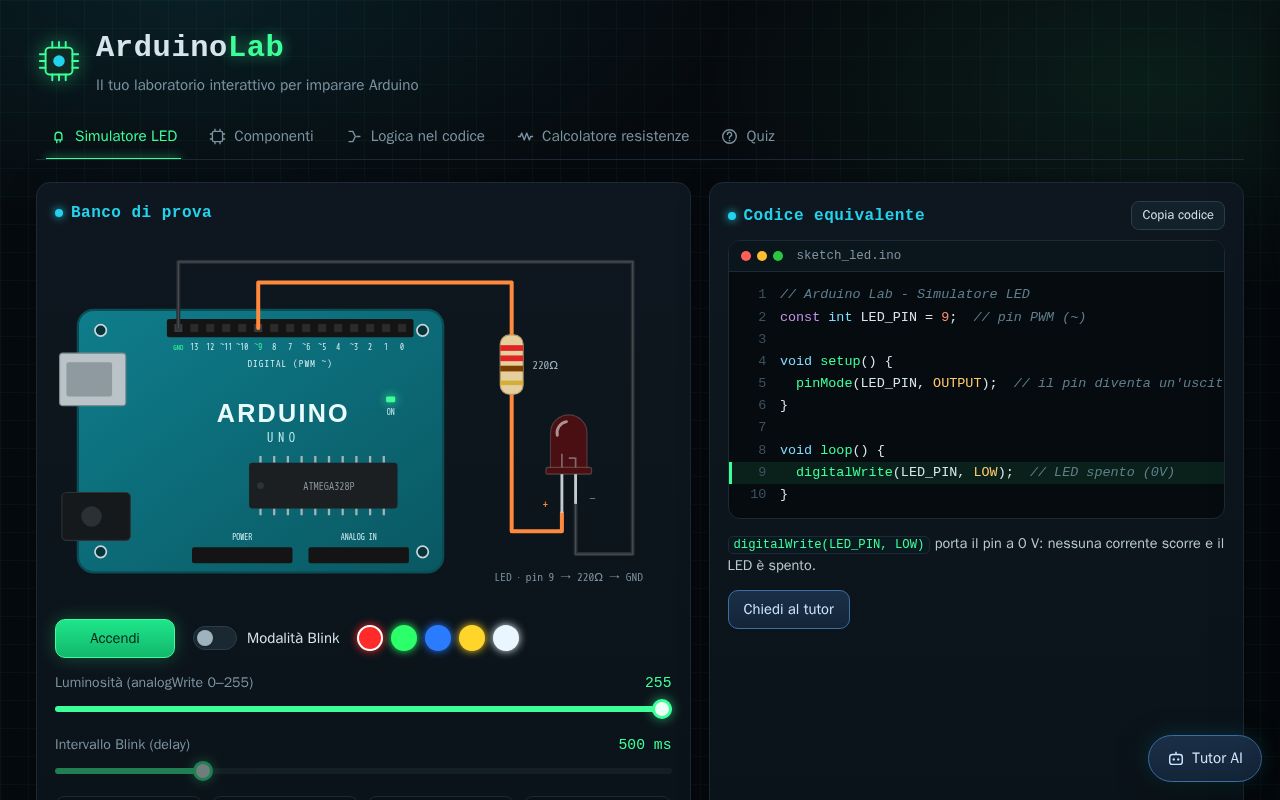Click the highlighted digitalWrite code line 9

pyautogui.click(x=977, y=472)
